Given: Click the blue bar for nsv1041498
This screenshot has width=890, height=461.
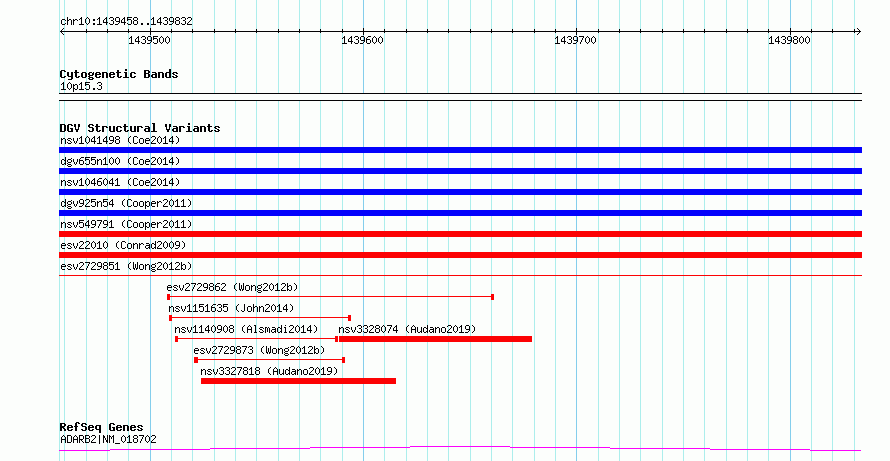Looking at the screenshot, I should click(460, 150).
